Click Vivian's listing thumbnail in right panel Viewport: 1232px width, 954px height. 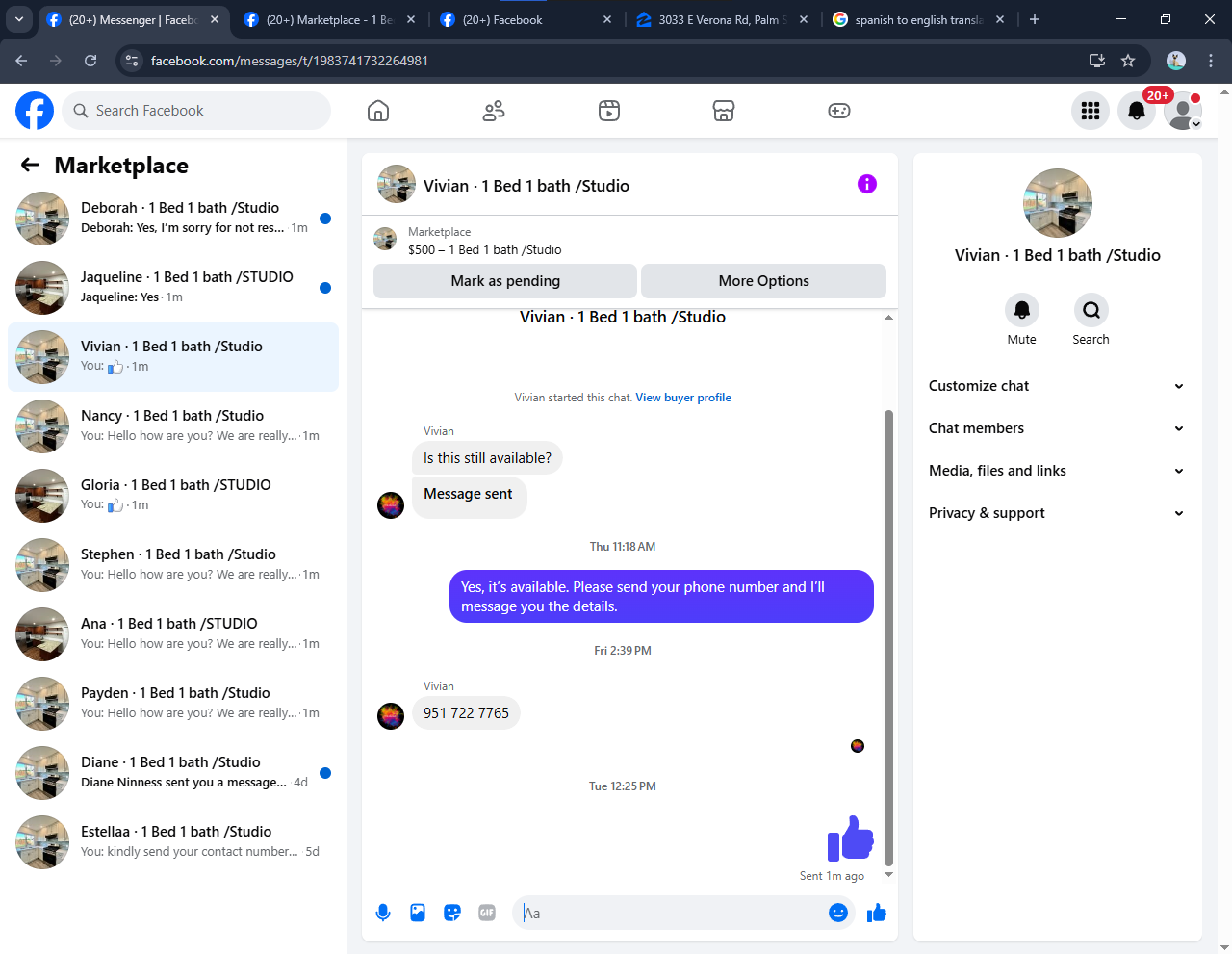tap(1058, 203)
